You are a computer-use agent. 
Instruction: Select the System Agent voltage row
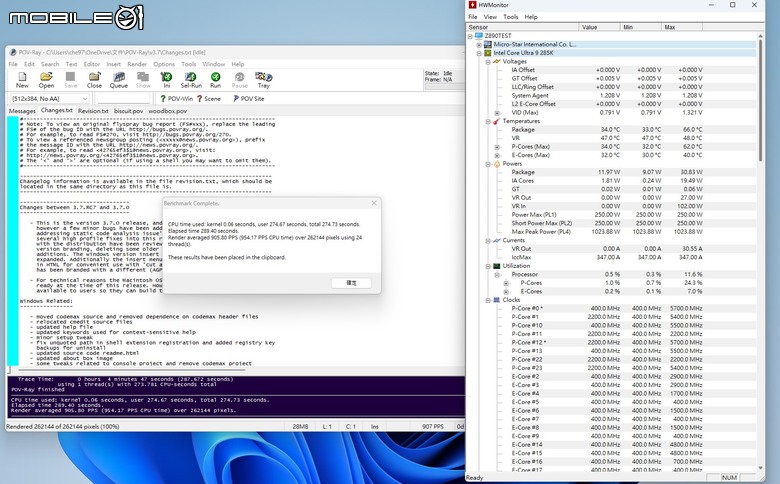[x=611, y=96]
